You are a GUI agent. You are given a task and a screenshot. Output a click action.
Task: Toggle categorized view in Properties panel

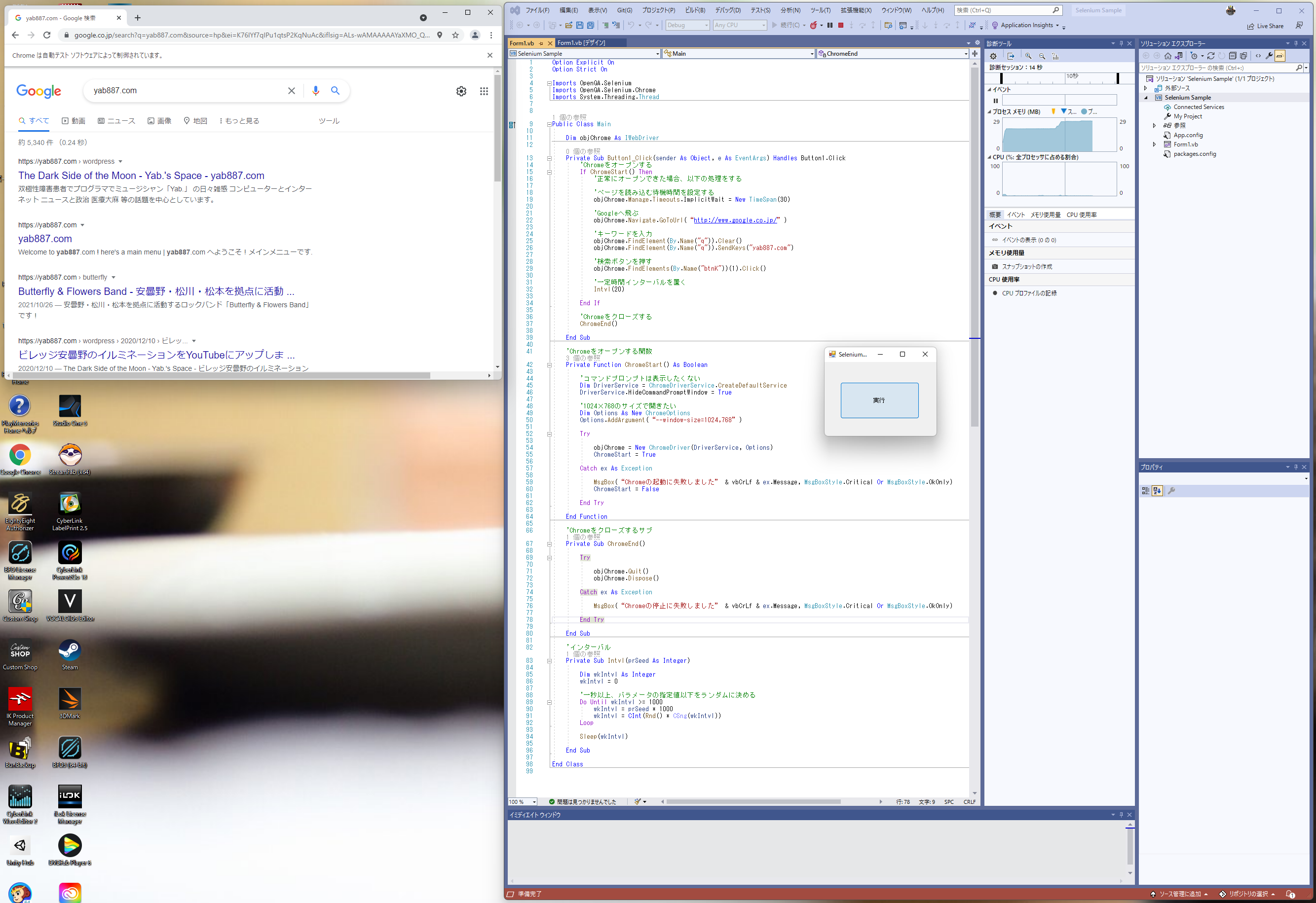point(1145,491)
